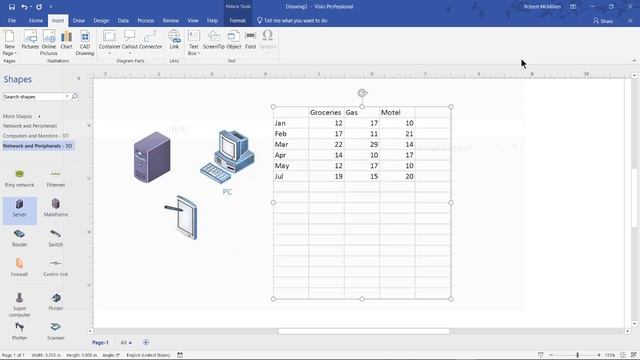Click the Save icon in title bar
Image resolution: width=640 pixels, height=360 pixels.
(11, 7)
